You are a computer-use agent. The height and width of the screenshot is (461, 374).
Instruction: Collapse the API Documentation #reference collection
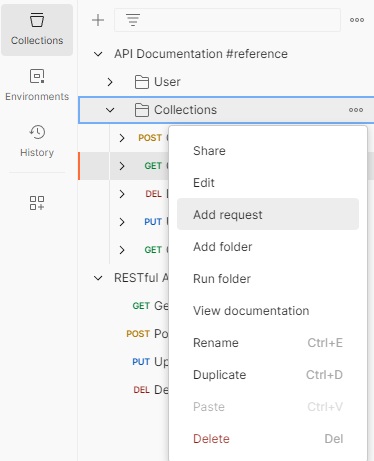(98, 54)
